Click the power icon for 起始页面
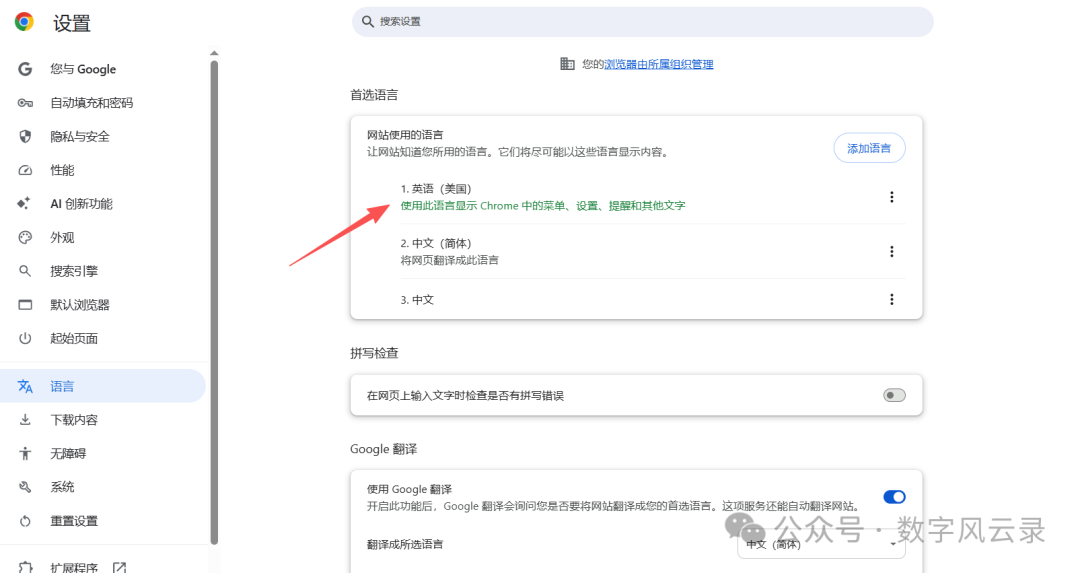 (x=25, y=338)
